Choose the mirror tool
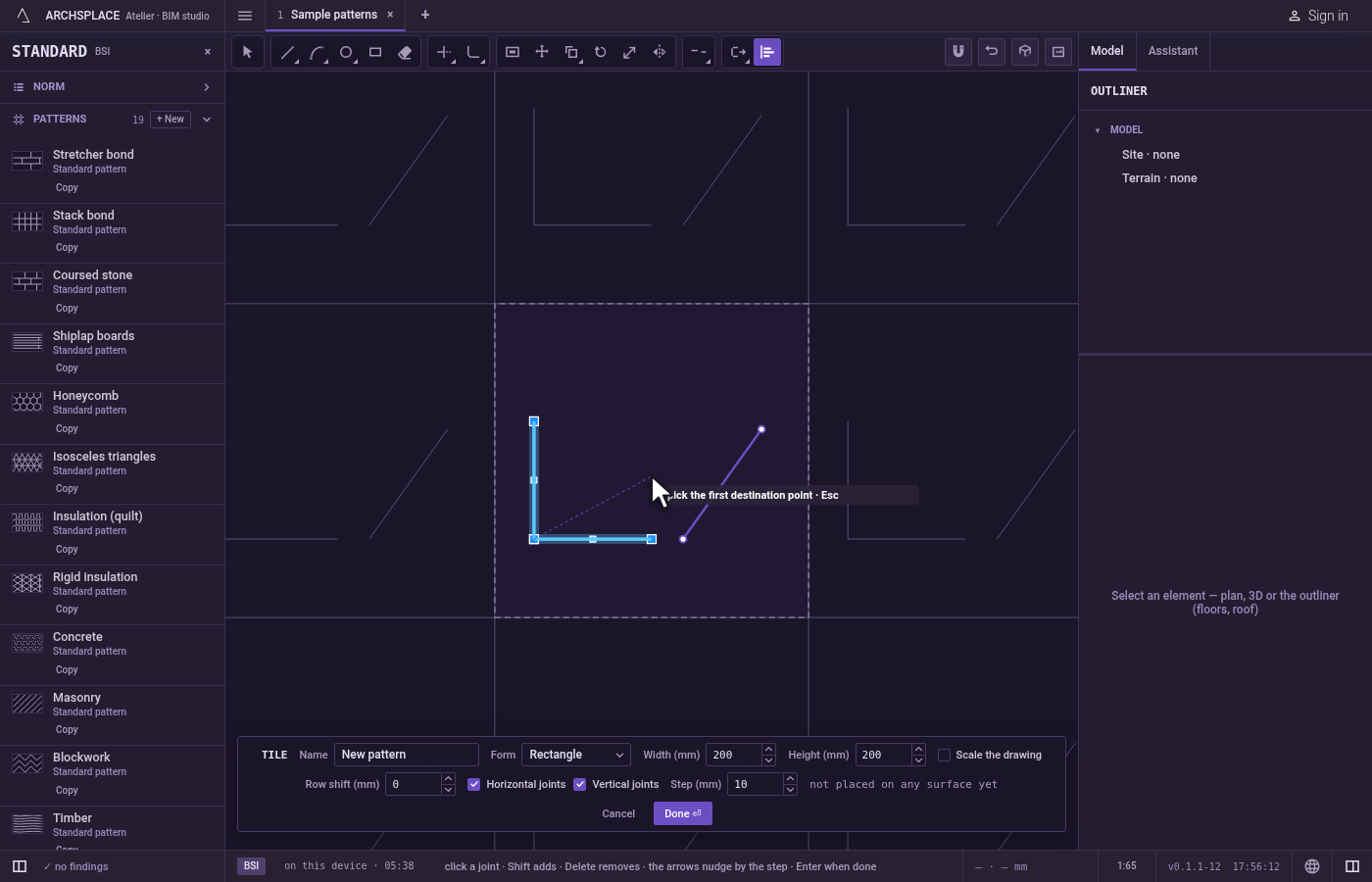This screenshot has height=882, width=1372. click(660, 52)
